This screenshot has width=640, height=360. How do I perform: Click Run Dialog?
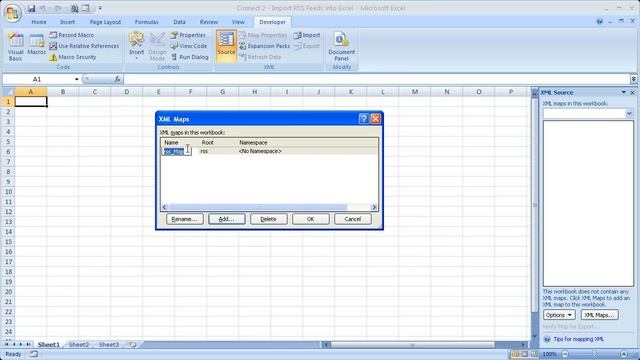(190, 57)
